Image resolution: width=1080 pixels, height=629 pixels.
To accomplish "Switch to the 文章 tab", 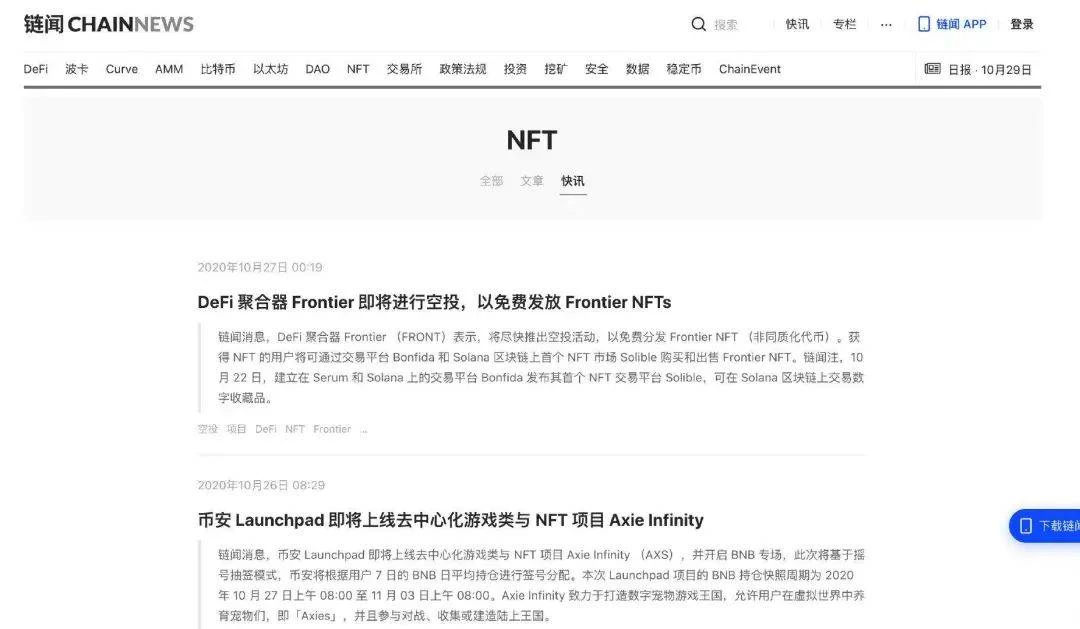I will pyautogui.click(x=532, y=181).
